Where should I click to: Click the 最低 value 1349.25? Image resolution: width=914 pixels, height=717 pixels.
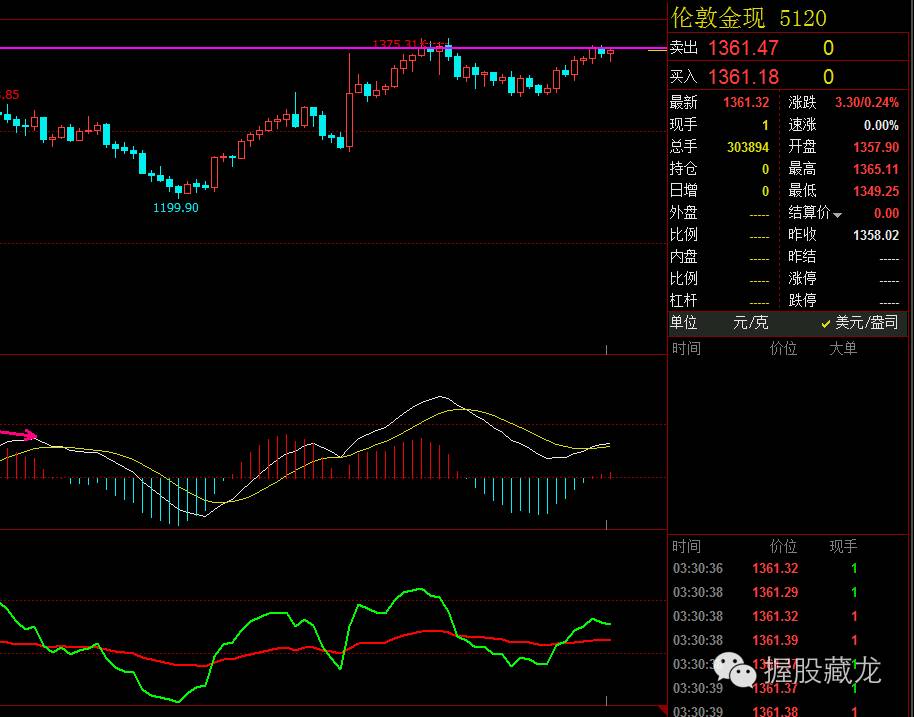click(x=875, y=191)
